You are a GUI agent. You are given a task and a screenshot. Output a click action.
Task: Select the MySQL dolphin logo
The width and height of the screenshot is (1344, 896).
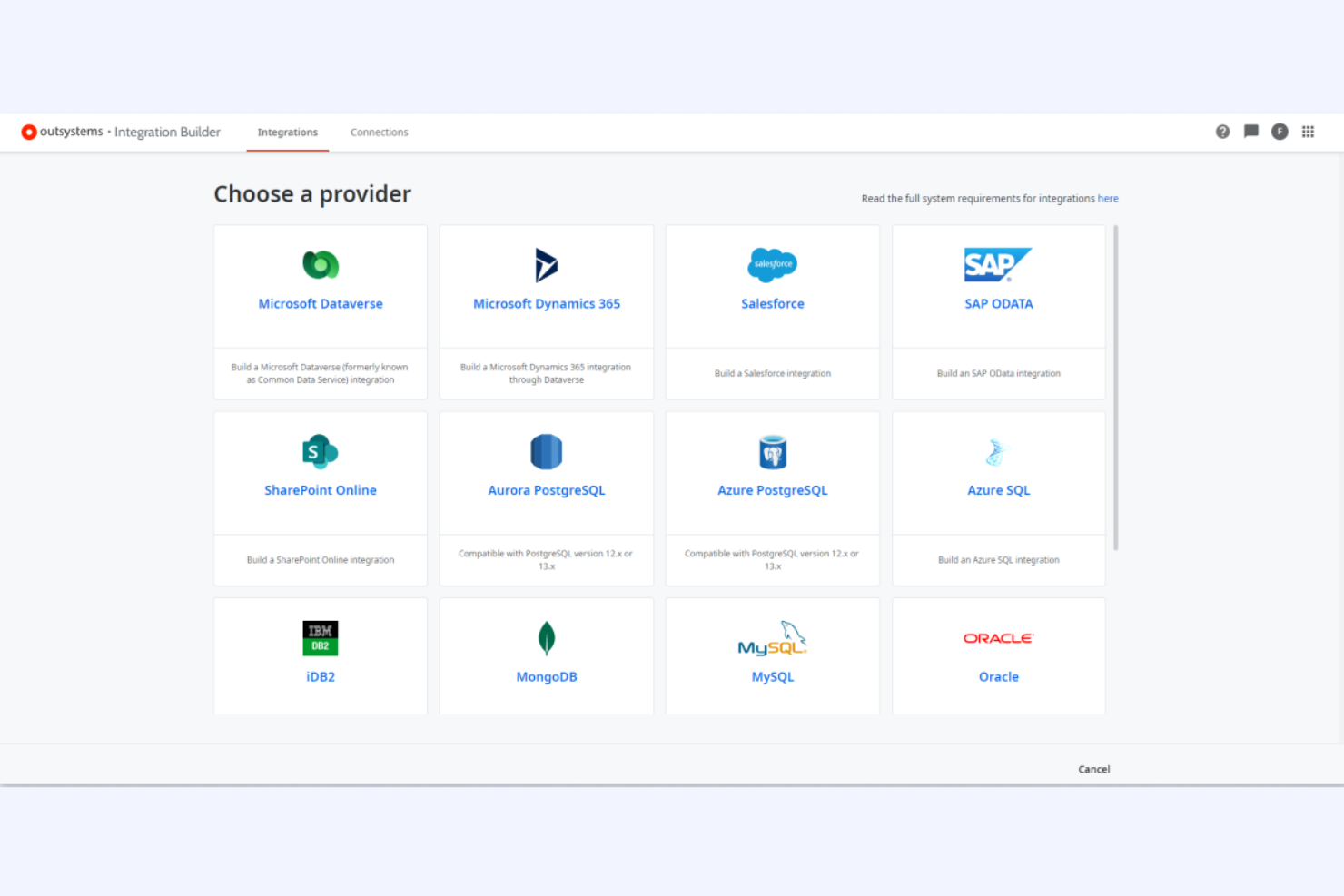772,638
